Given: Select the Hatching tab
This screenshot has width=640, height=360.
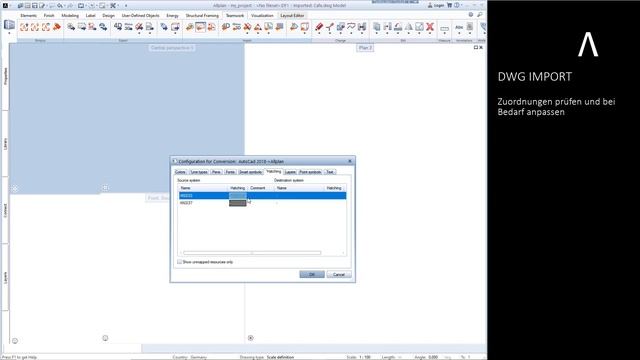Looking at the screenshot, I should click(273, 171).
